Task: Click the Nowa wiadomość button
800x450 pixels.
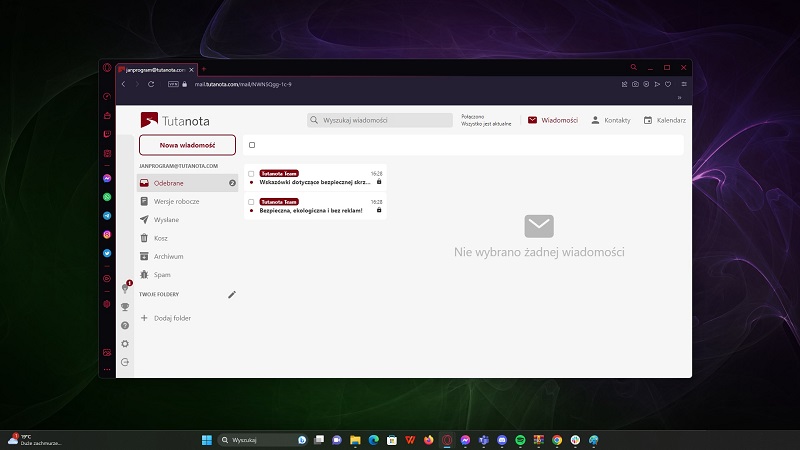Action: pyautogui.click(x=187, y=145)
